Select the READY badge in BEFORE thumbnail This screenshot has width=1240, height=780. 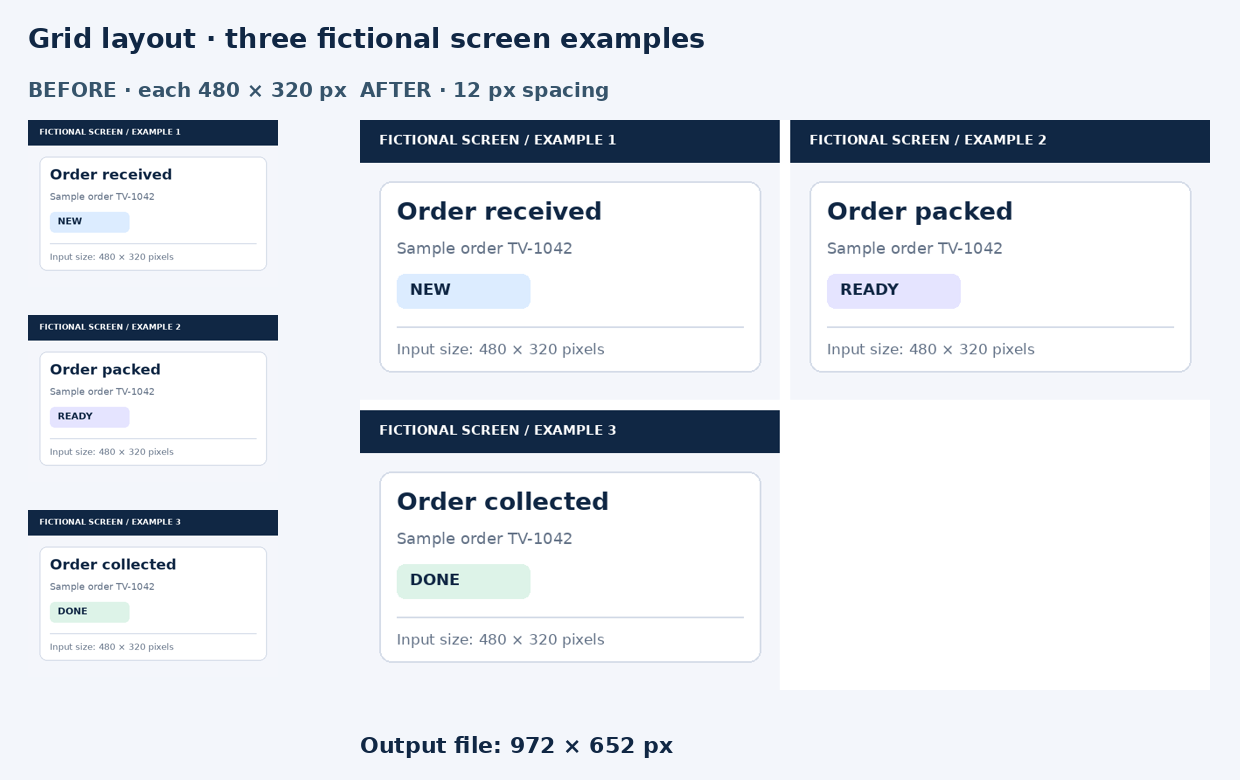[x=89, y=417]
